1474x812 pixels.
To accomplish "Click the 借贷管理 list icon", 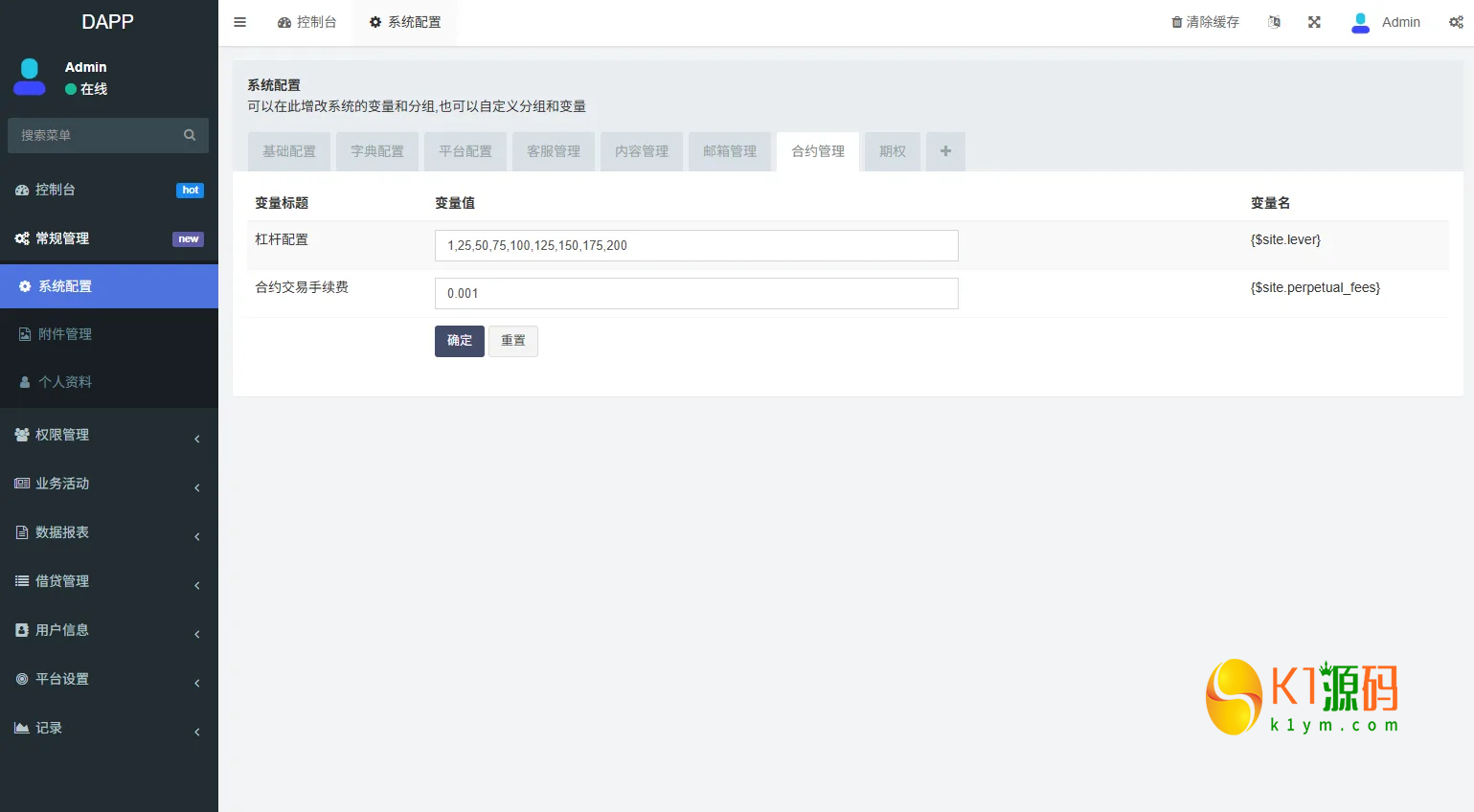I will pyautogui.click(x=22, y=581).
